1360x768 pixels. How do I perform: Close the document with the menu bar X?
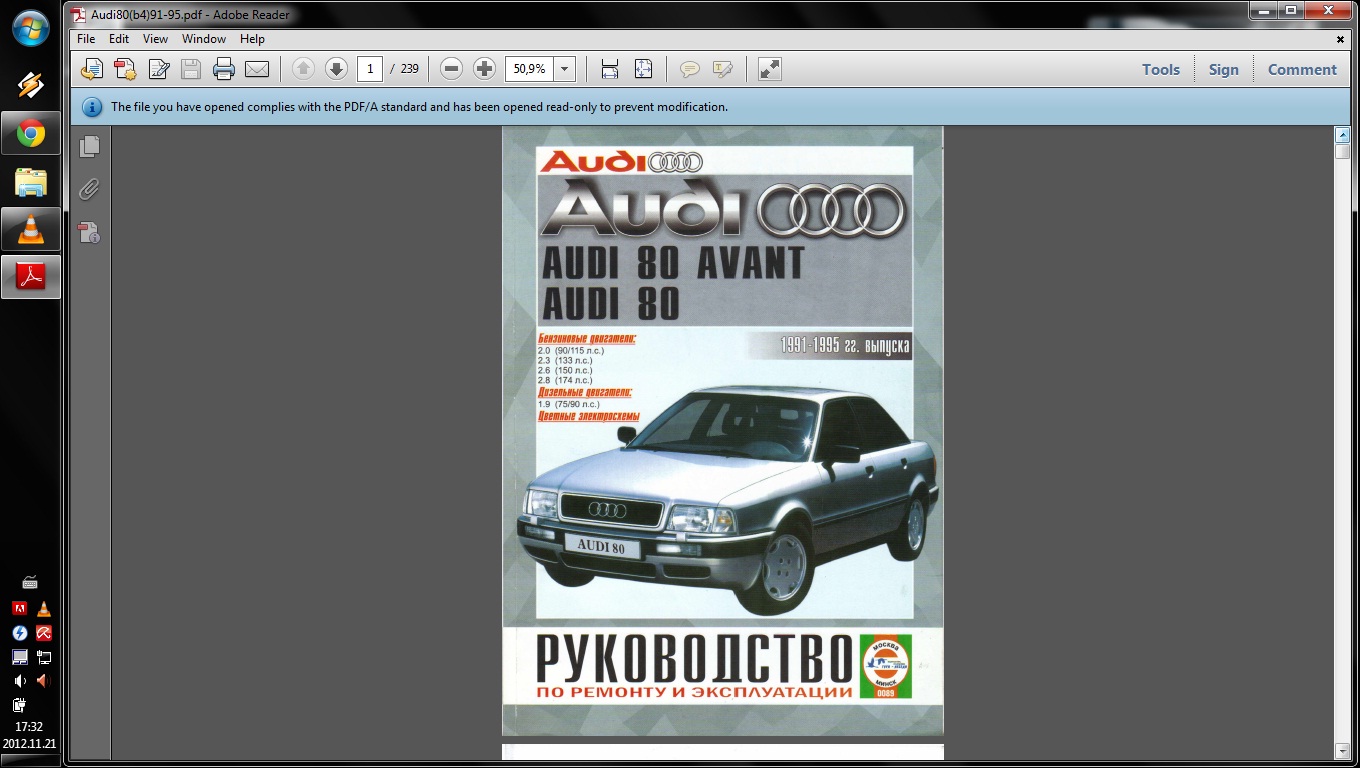coord(1341,39)
